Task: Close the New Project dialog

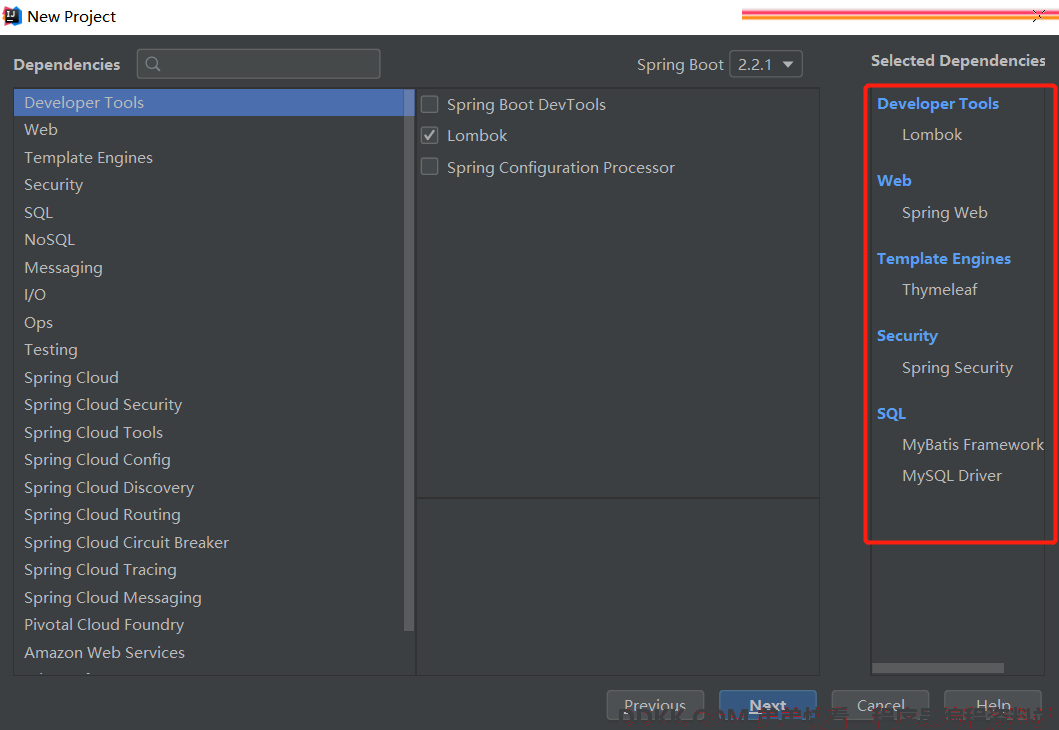Action: pos(1039,16)
